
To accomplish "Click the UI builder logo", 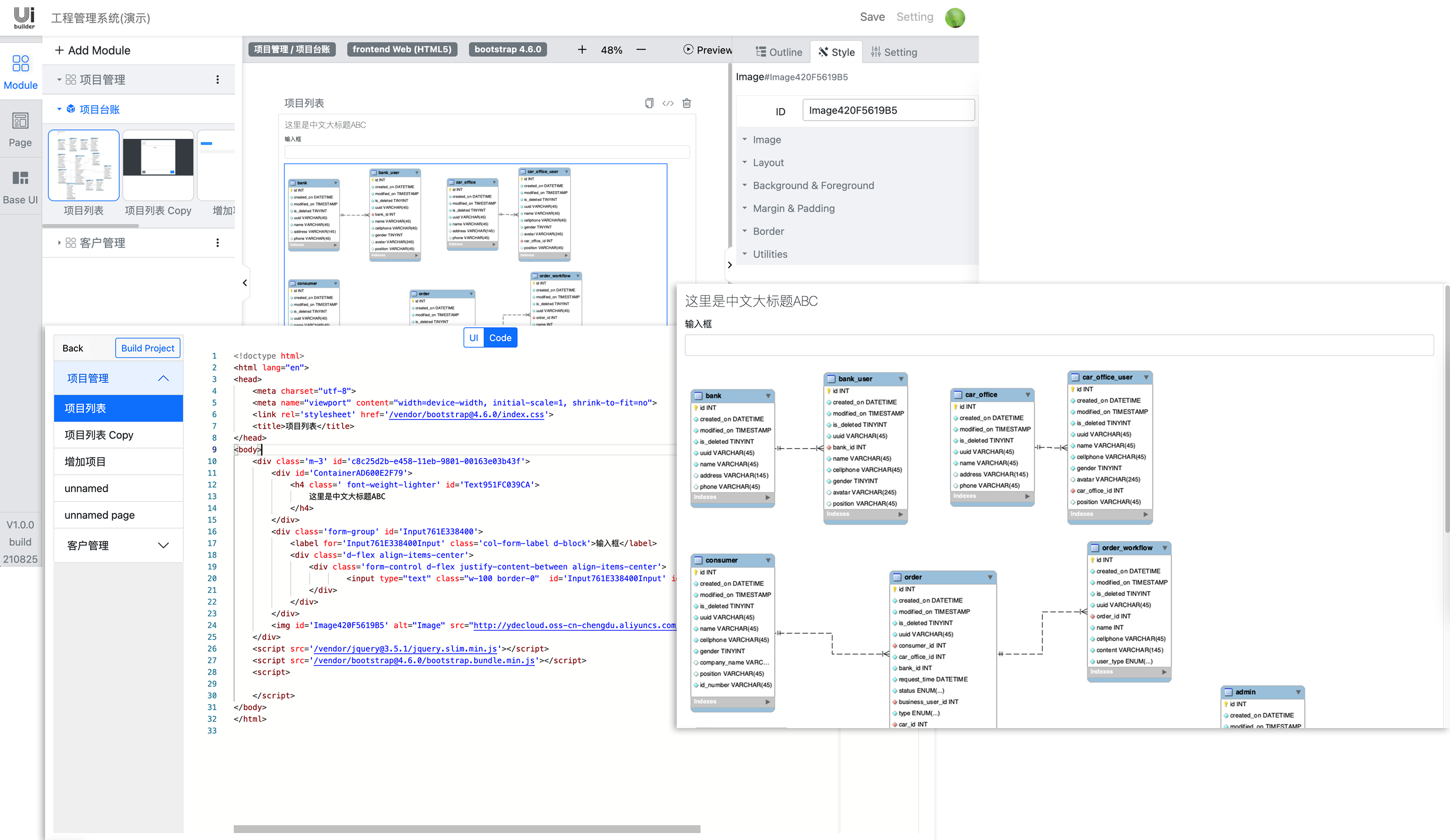I will 24,17.
